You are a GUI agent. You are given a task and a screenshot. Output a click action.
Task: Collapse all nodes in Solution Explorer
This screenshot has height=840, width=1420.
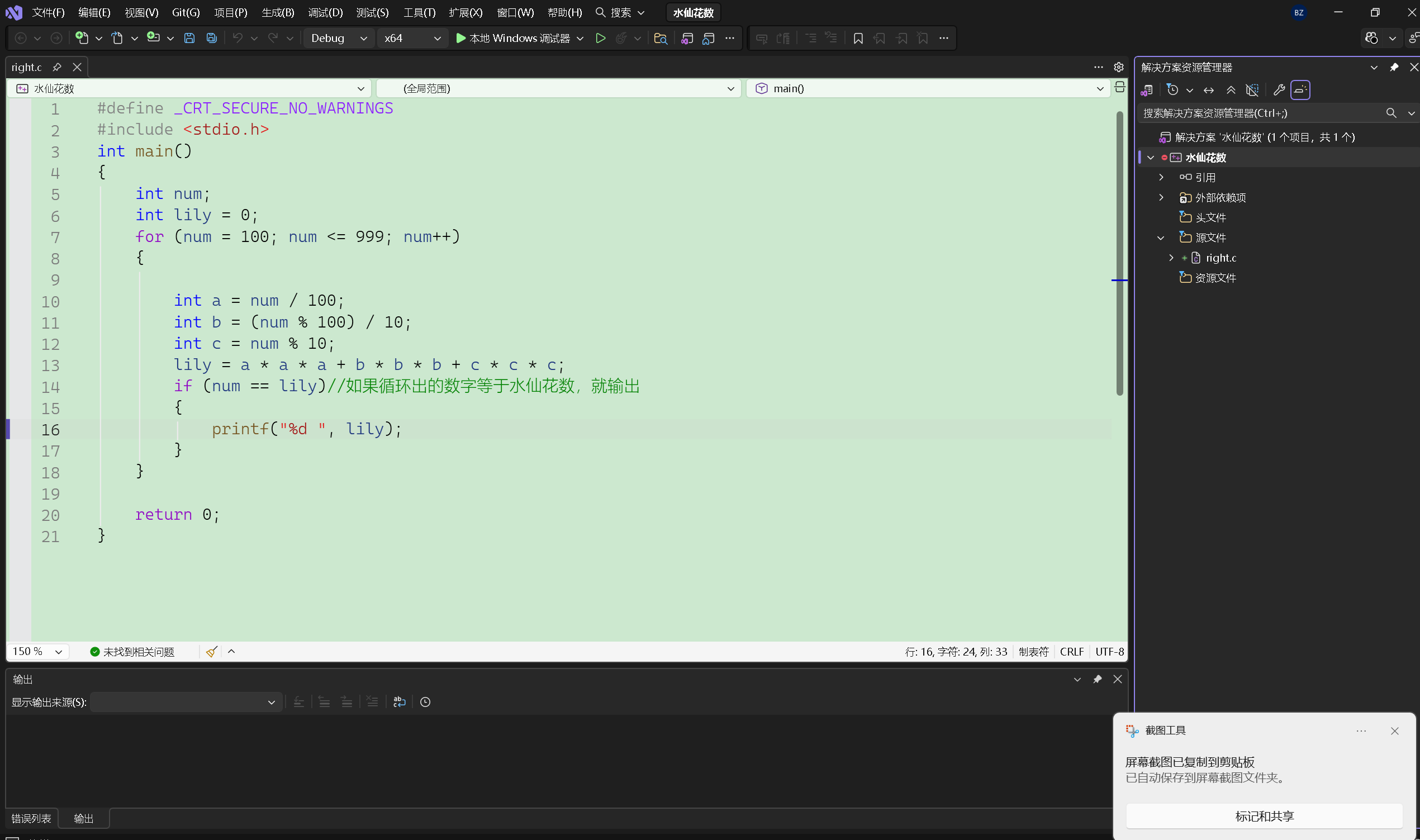[1231, 89]
